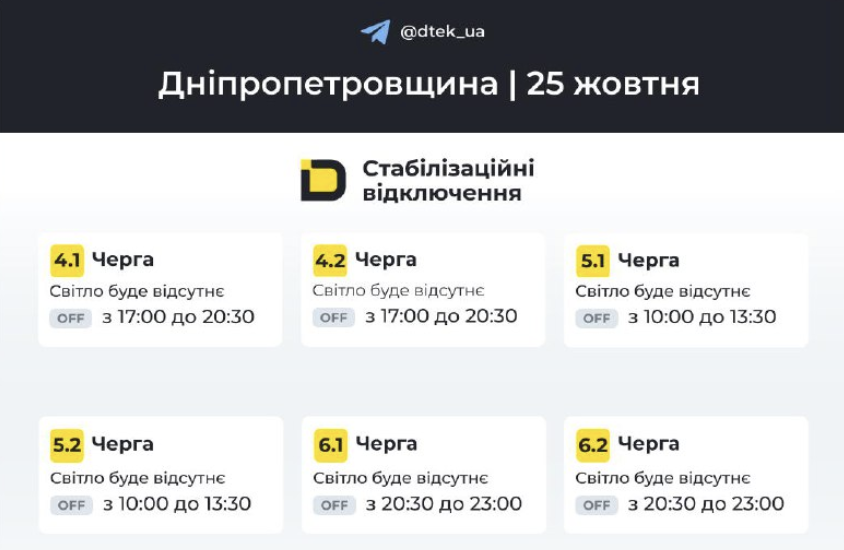Click the yellow 4.2 queue badge
844x550 pixels.
[x=330, y=261]
